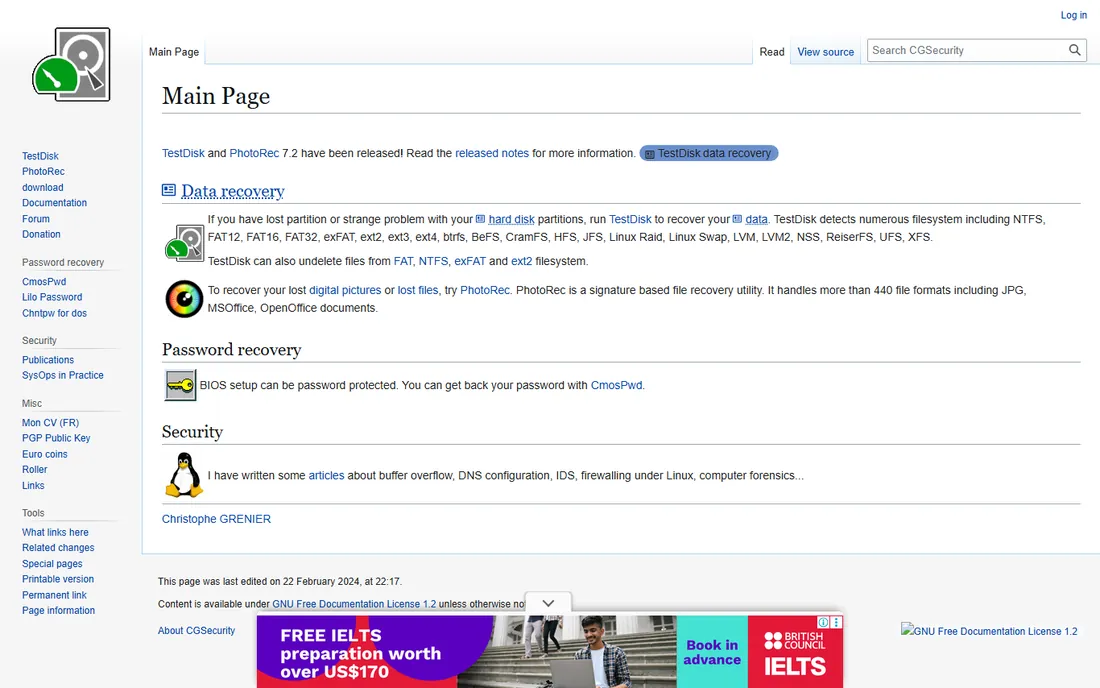
Task: Click the Book in advance ad button
Action: 712,652
